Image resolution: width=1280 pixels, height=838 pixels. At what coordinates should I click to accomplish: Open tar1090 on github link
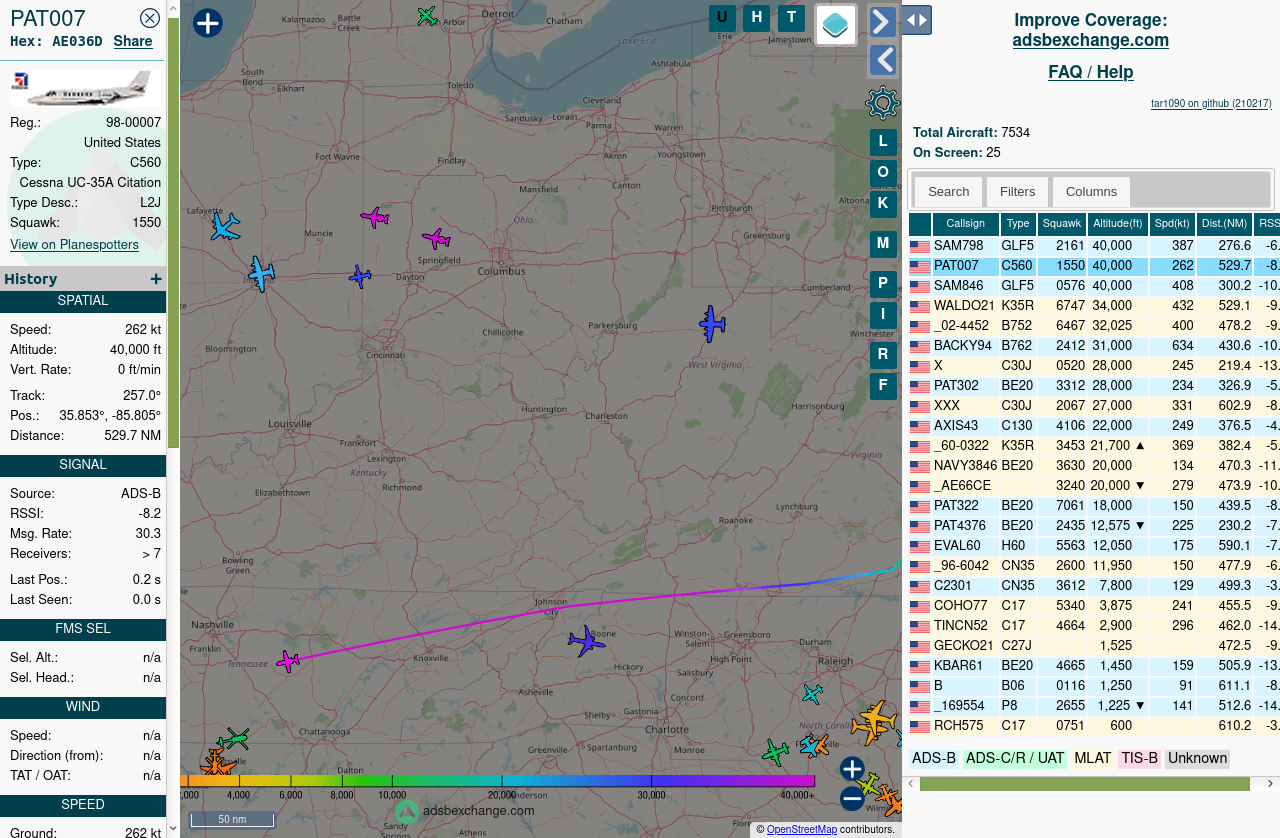point(1211,104)
